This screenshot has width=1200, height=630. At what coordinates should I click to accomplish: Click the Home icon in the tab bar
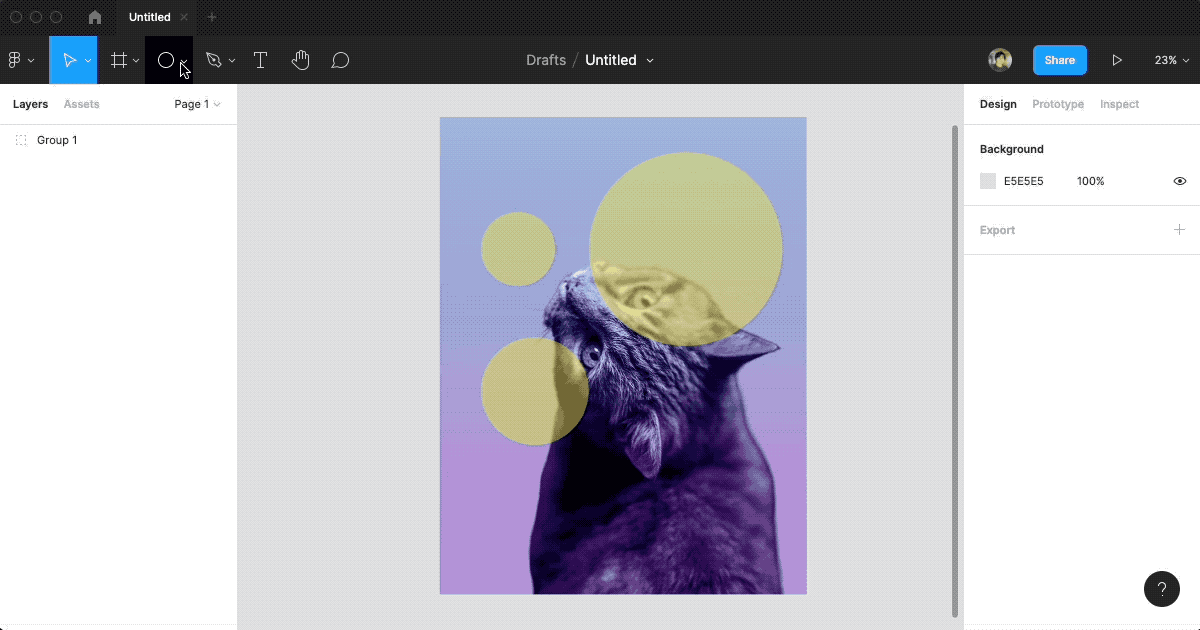(x=94, y=17)
